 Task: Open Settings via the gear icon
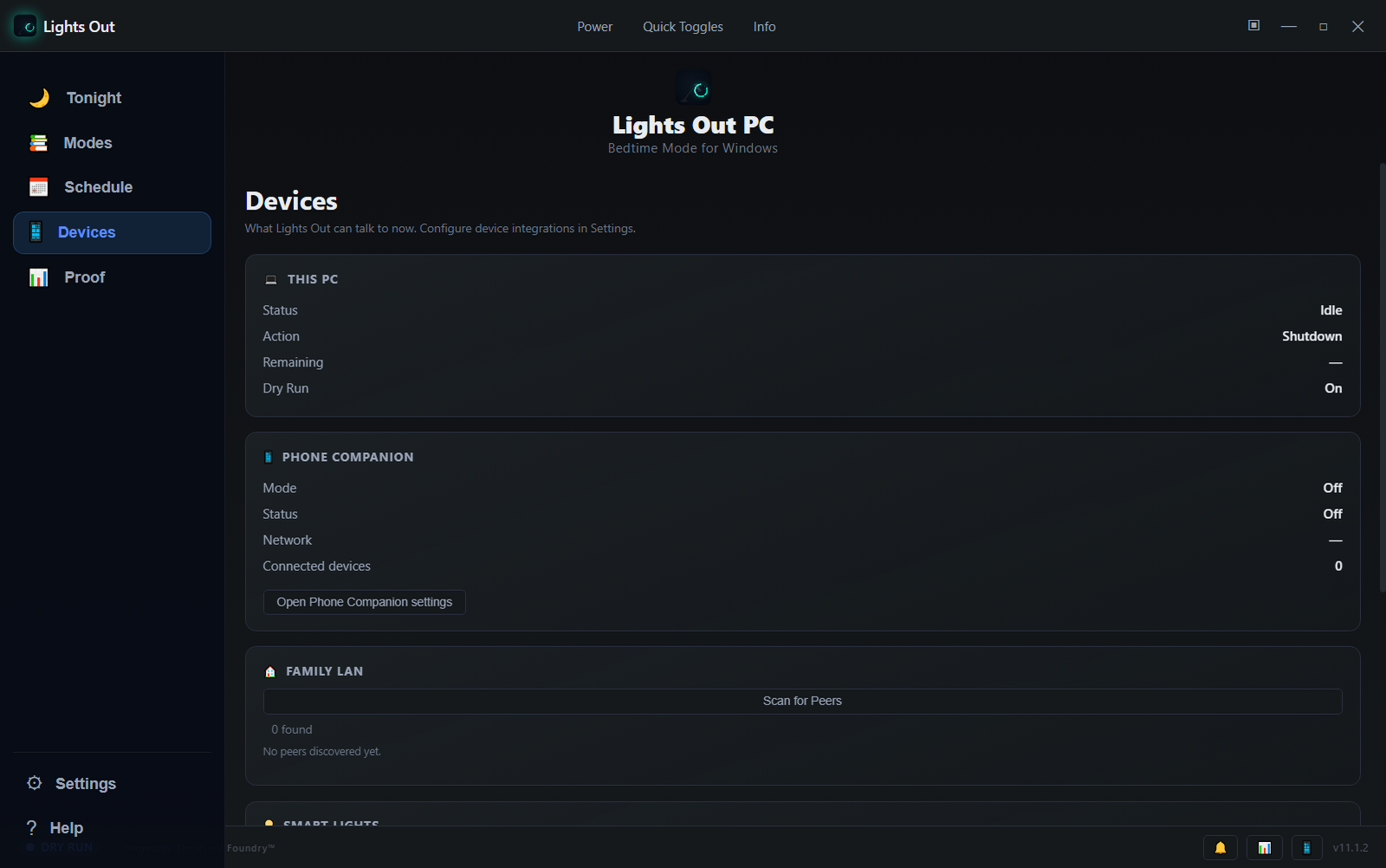35,783
